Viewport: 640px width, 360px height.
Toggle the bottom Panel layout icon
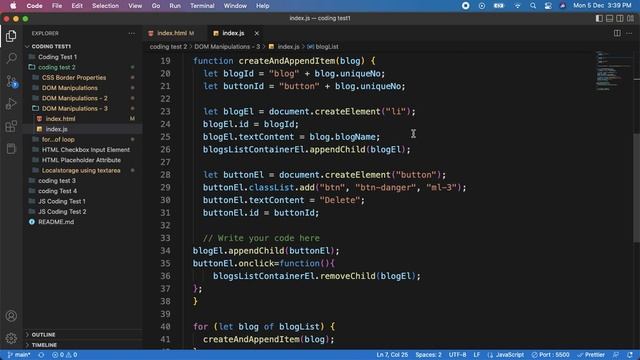(609, 18)
